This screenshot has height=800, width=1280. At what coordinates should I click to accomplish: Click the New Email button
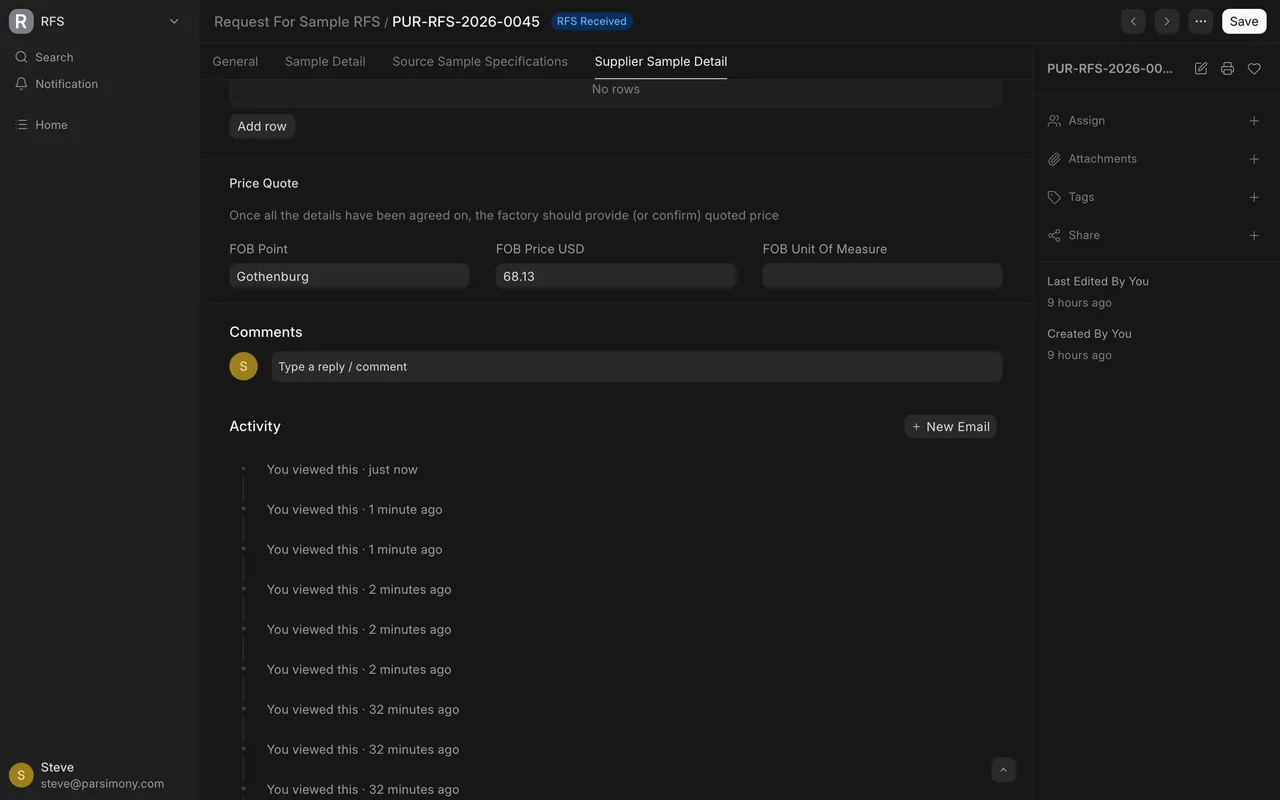[951, 426]
